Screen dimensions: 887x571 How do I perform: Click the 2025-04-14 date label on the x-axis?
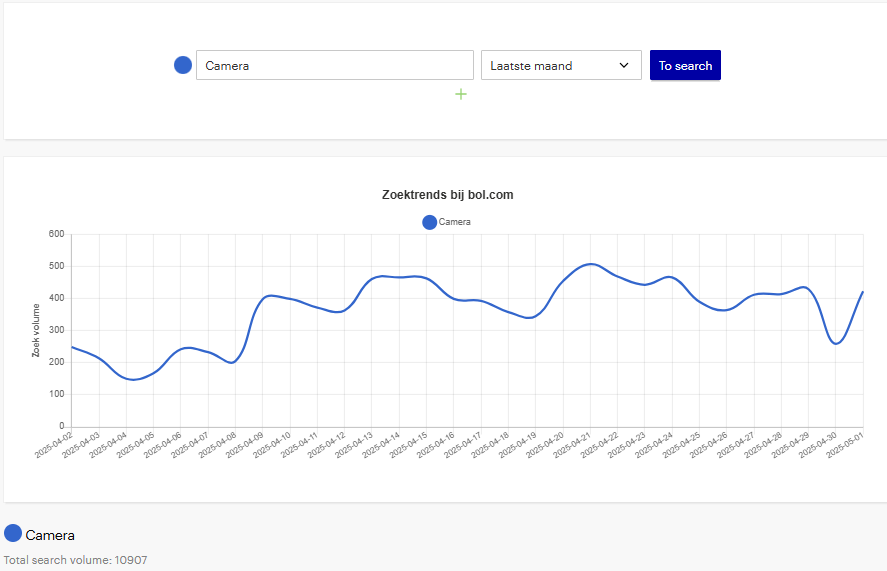click(x=382, y=444)
